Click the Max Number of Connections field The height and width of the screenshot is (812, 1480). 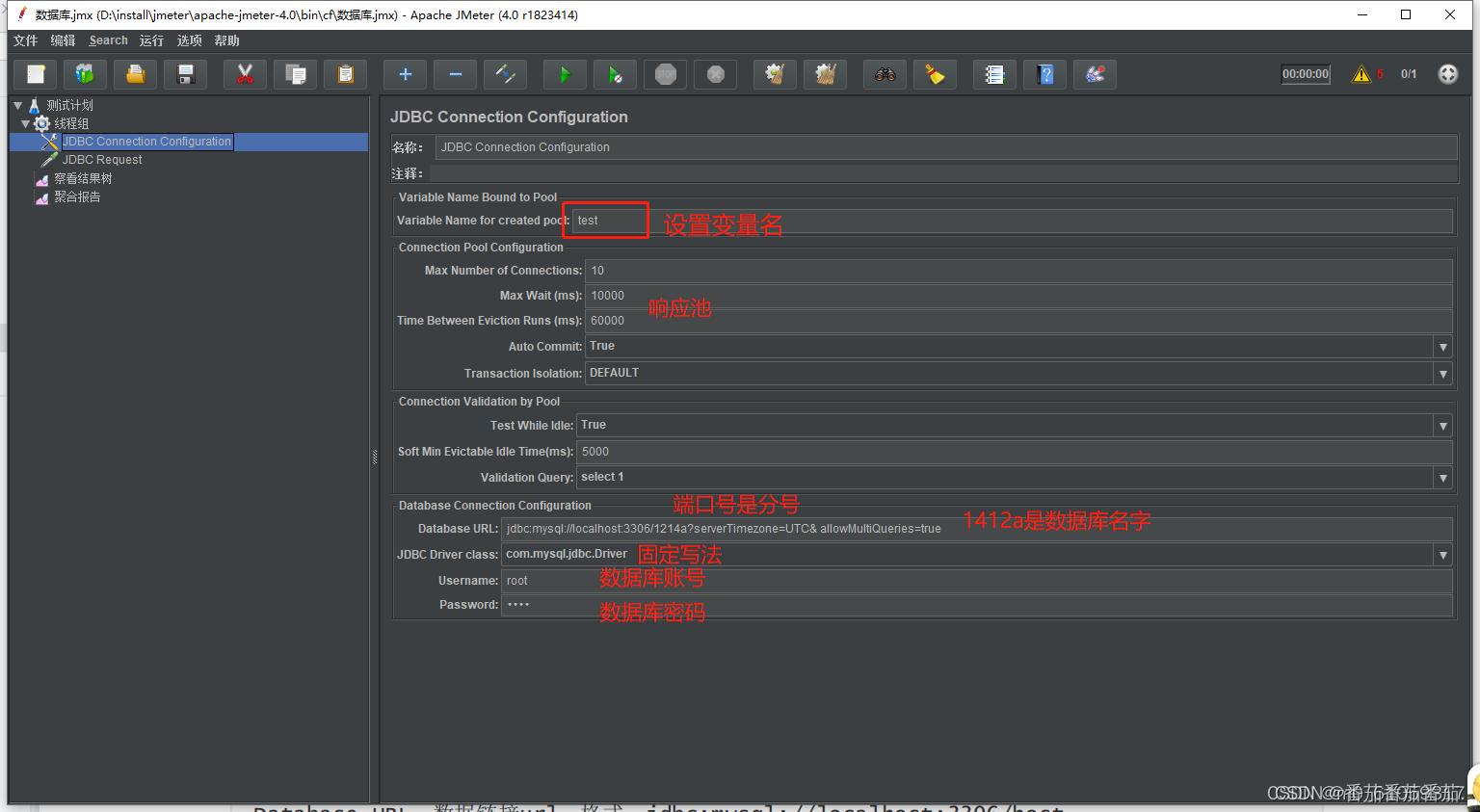point(1018,271)
